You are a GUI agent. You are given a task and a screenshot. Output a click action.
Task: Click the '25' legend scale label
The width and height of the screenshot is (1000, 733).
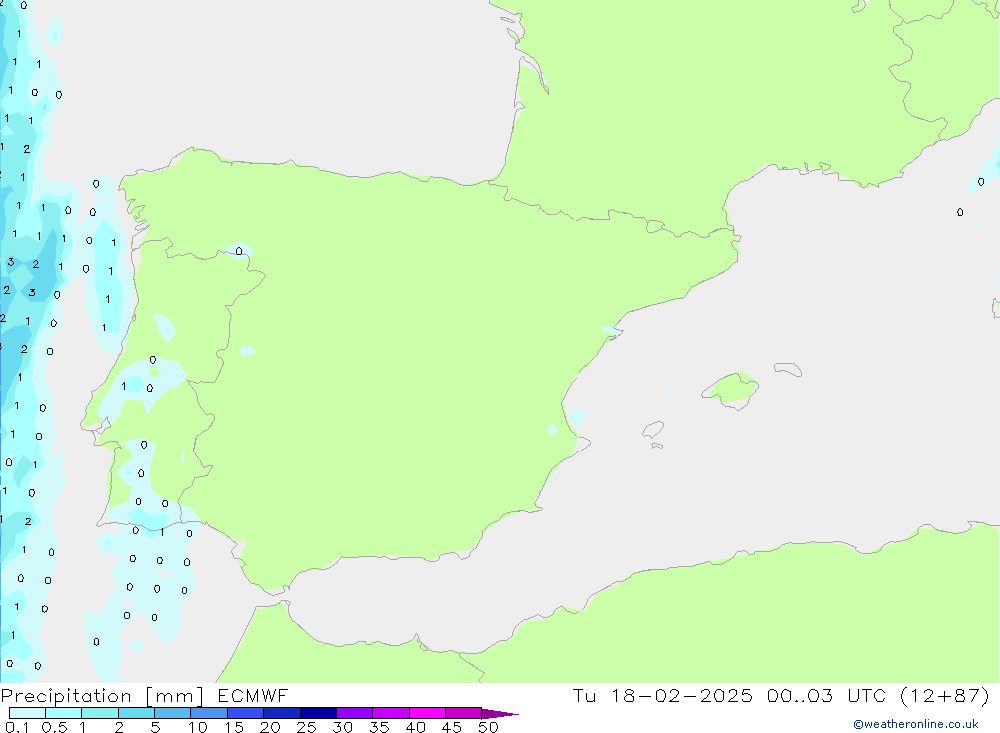tap(306, 727)
